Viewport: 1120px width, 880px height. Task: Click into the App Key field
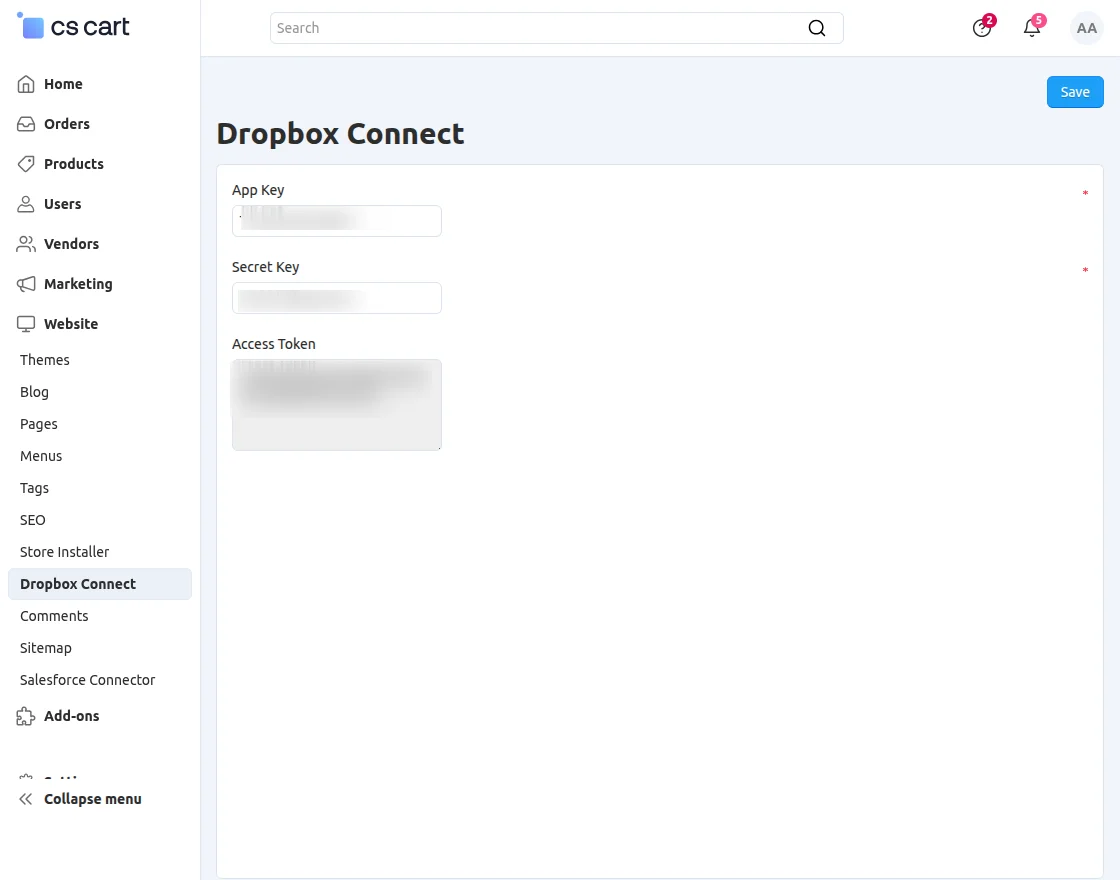point(336,221)
